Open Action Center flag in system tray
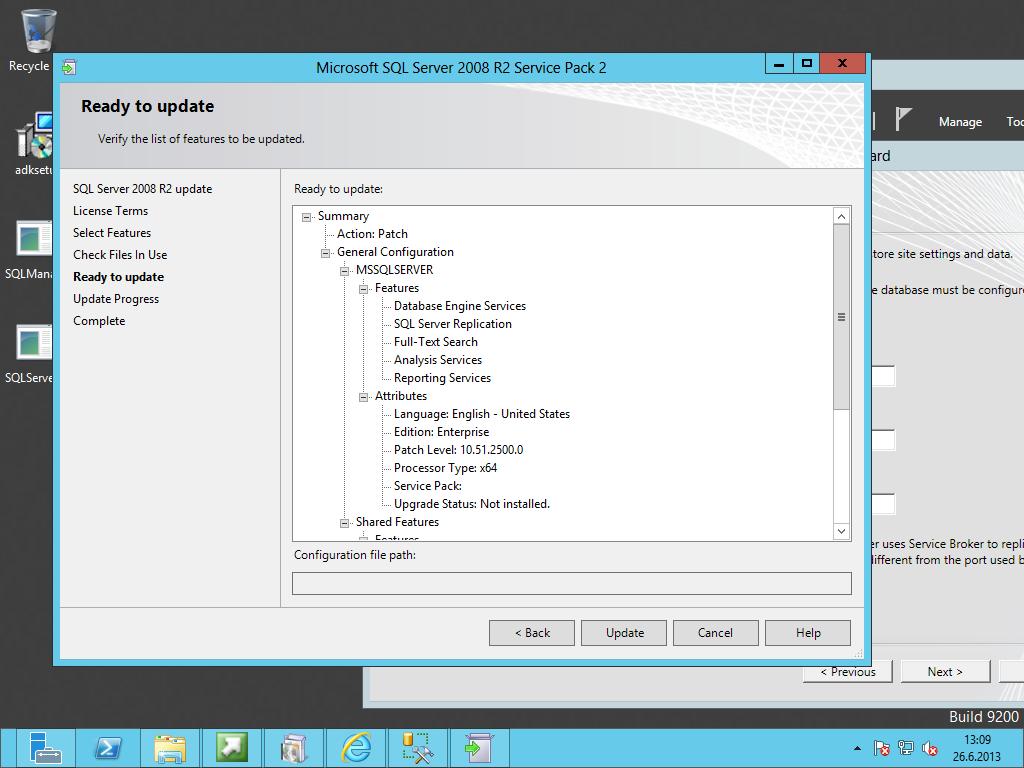Screen dimensions: 1024x768 pos(882,748)
